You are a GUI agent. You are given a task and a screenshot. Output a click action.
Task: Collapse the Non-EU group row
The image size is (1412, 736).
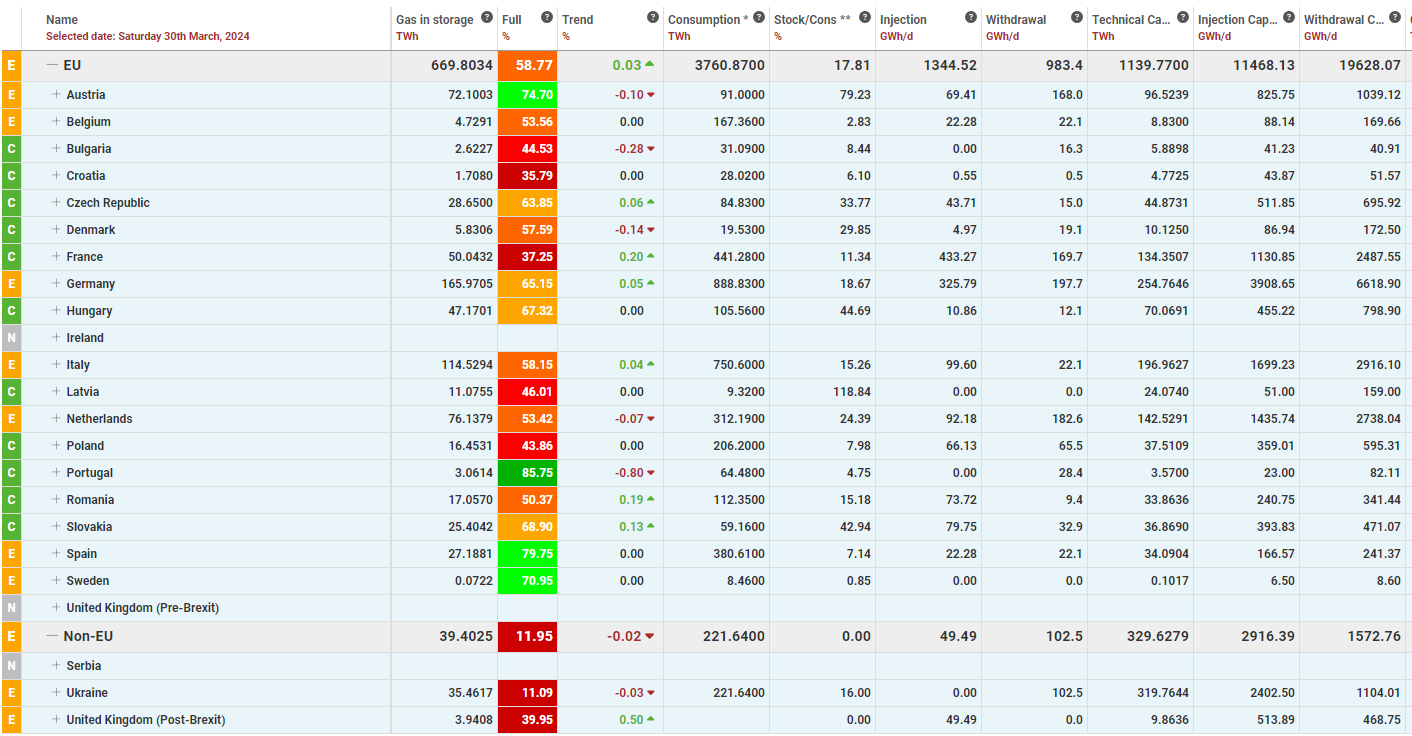pyautogui.click(x=52, y=636)
